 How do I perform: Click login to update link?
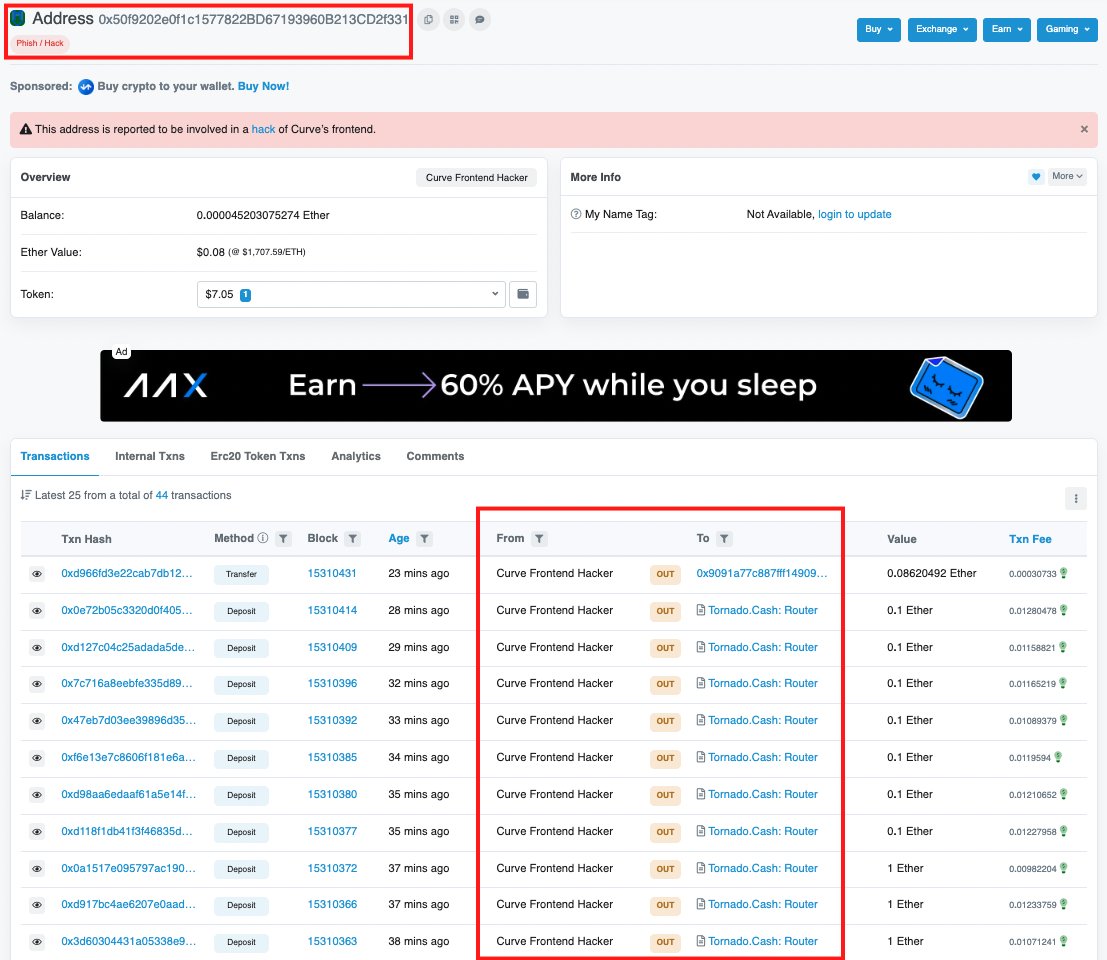(x=854, y=214)
